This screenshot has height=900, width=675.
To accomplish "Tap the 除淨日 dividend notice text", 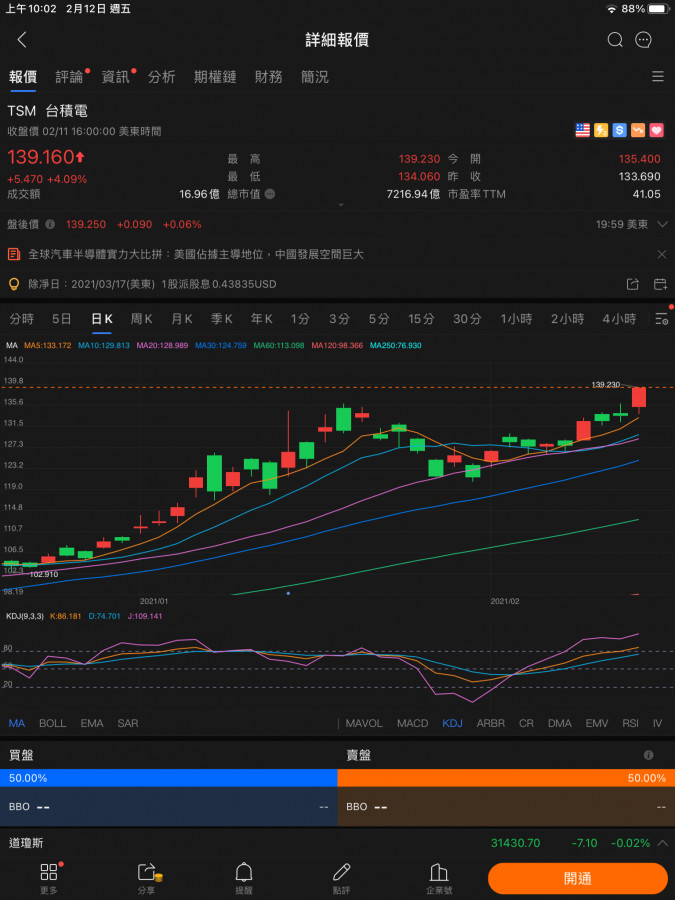I will 152,284.
